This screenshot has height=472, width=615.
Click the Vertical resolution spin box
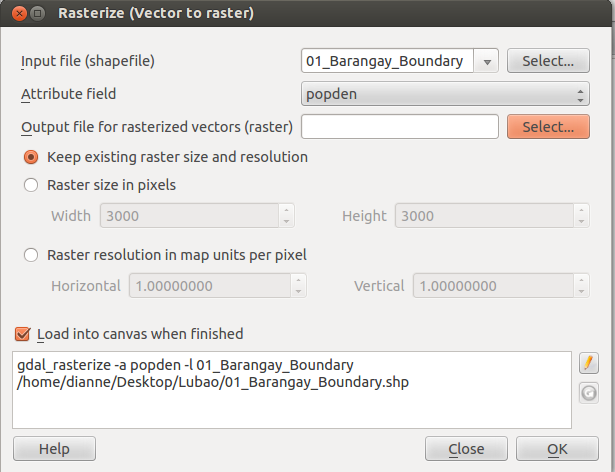coord(501,286)
